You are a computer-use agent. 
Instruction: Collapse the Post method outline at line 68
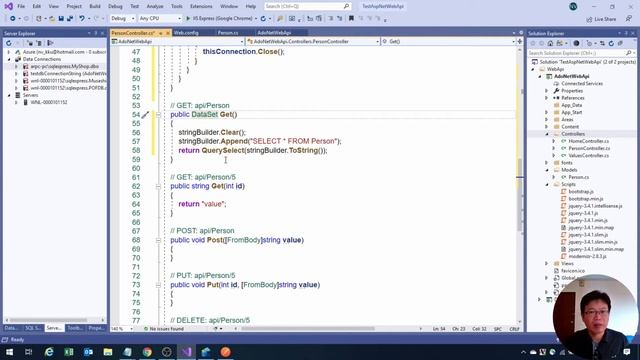pos(158,240)
